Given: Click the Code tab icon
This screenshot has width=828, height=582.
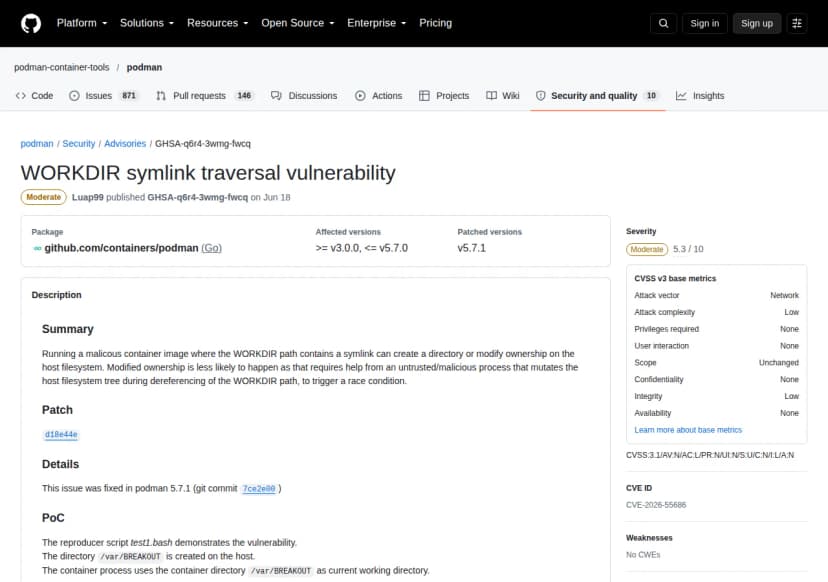Looking at the screenshot, I should pos(21,96).
